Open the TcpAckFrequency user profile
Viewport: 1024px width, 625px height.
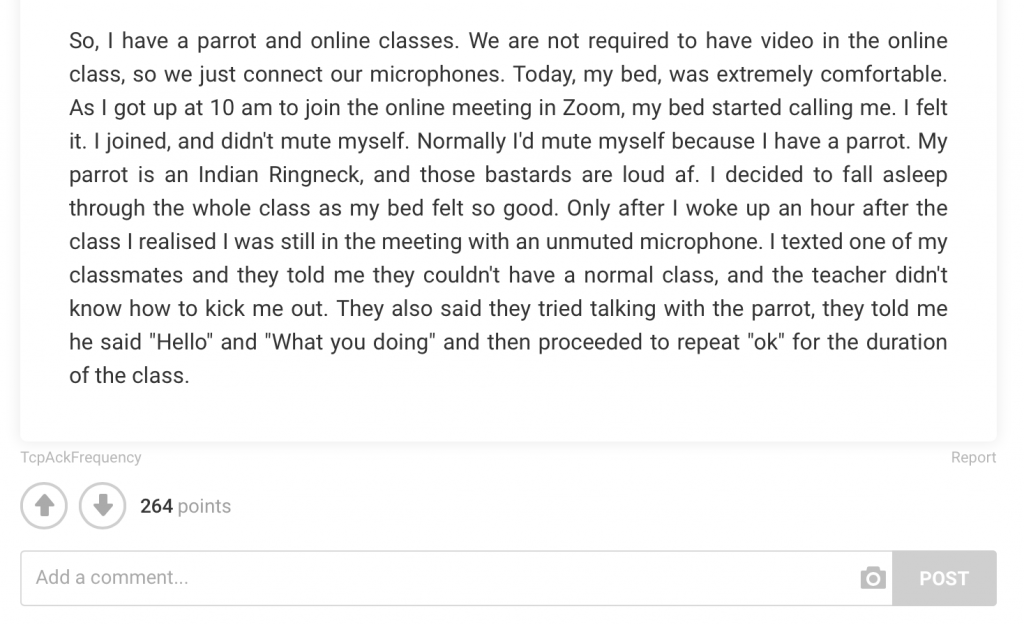click(x=81, y=457)
